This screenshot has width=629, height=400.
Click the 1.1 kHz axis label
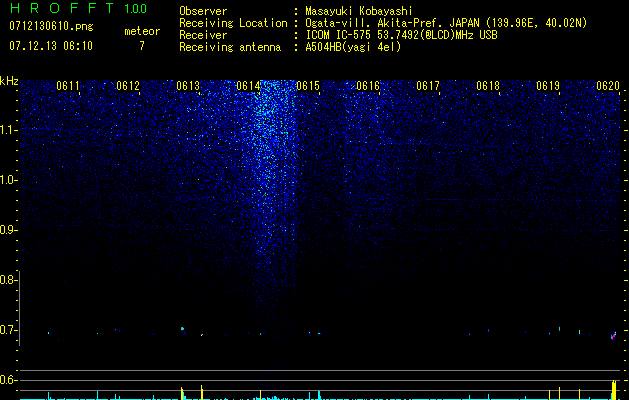coord(7,130)
